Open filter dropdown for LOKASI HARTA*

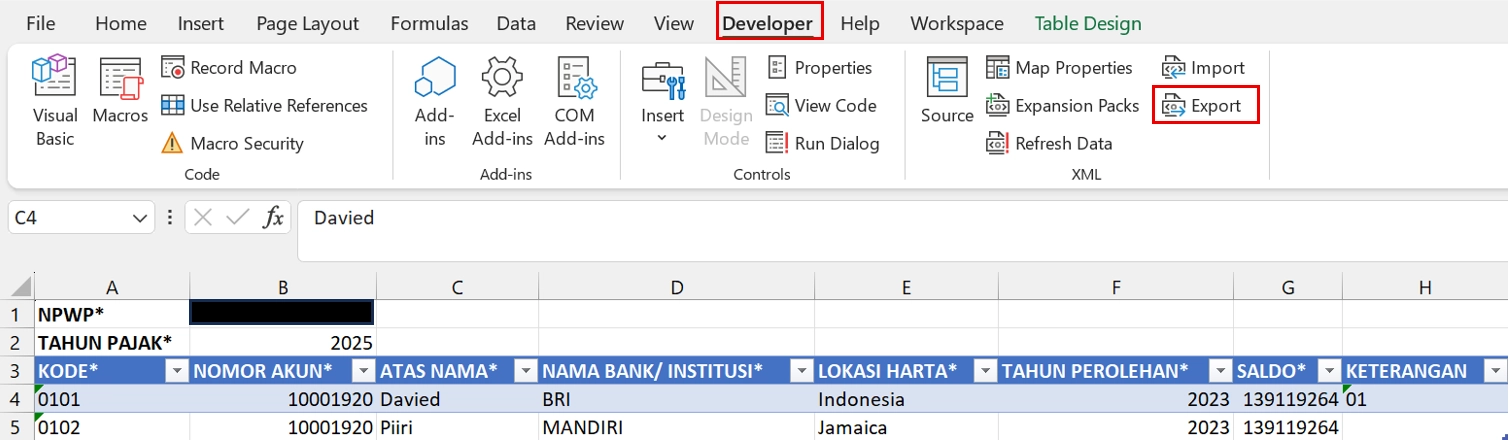click(984, 371)
